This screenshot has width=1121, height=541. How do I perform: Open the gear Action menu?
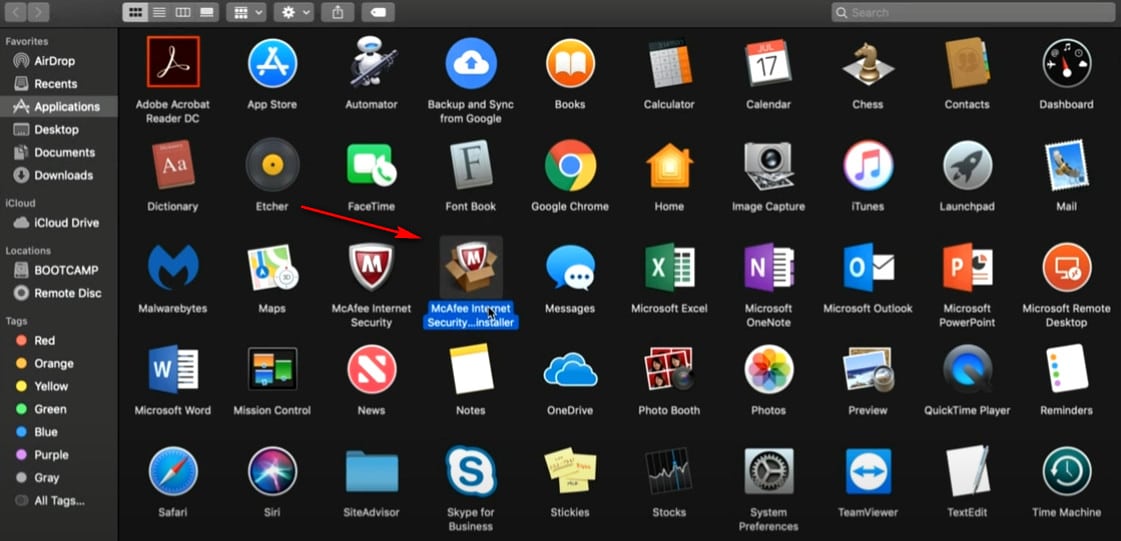pyautogui.click(x=296, y=12)
